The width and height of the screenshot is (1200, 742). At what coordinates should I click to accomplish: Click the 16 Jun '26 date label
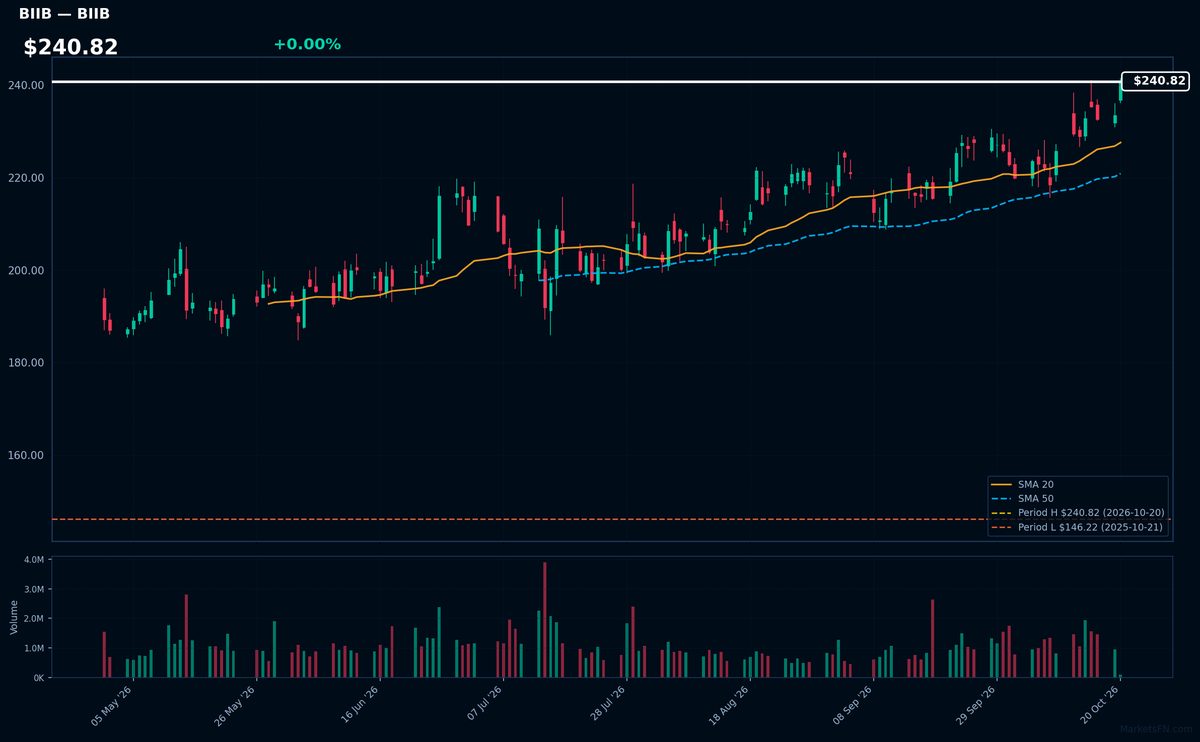[x=359, y=705]
